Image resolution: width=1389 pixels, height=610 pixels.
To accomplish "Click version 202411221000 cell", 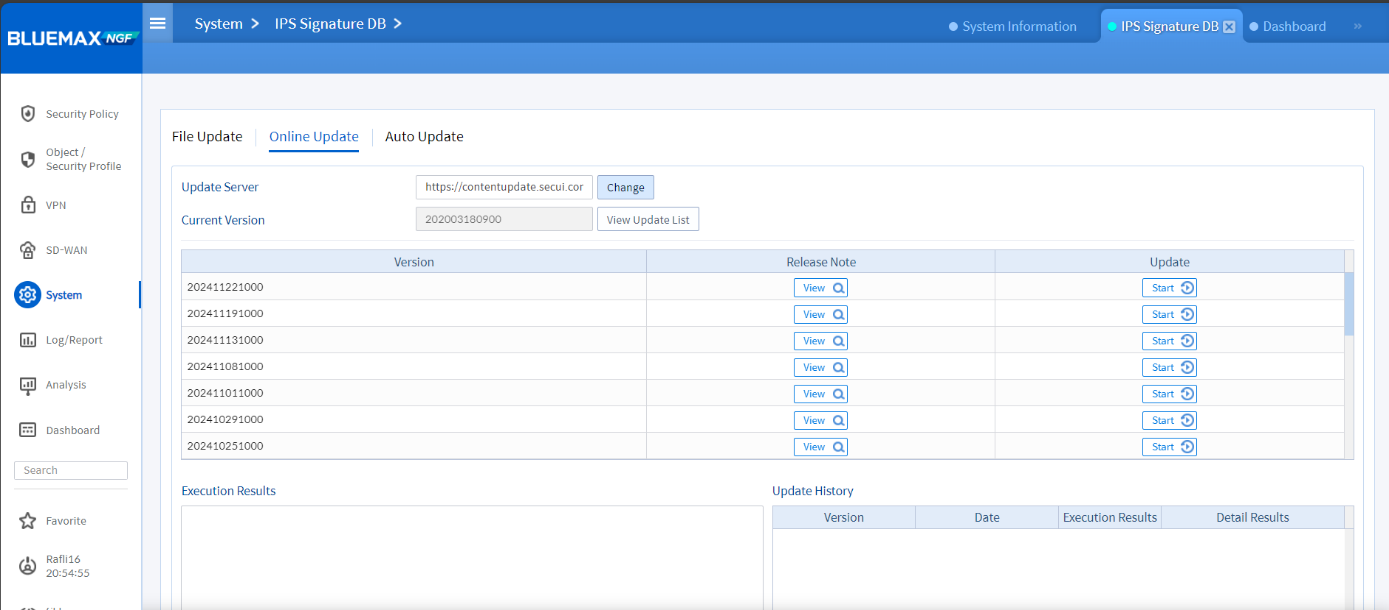I will 414,288.
